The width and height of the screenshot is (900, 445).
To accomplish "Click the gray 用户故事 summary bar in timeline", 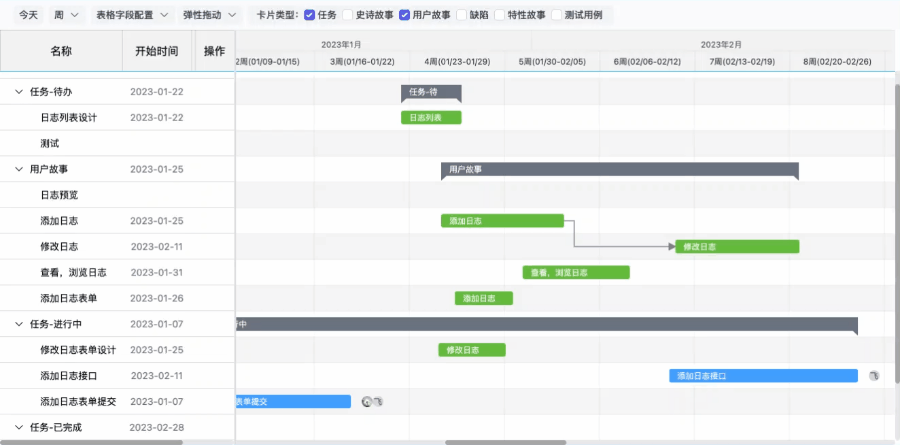I will [619, 169].
